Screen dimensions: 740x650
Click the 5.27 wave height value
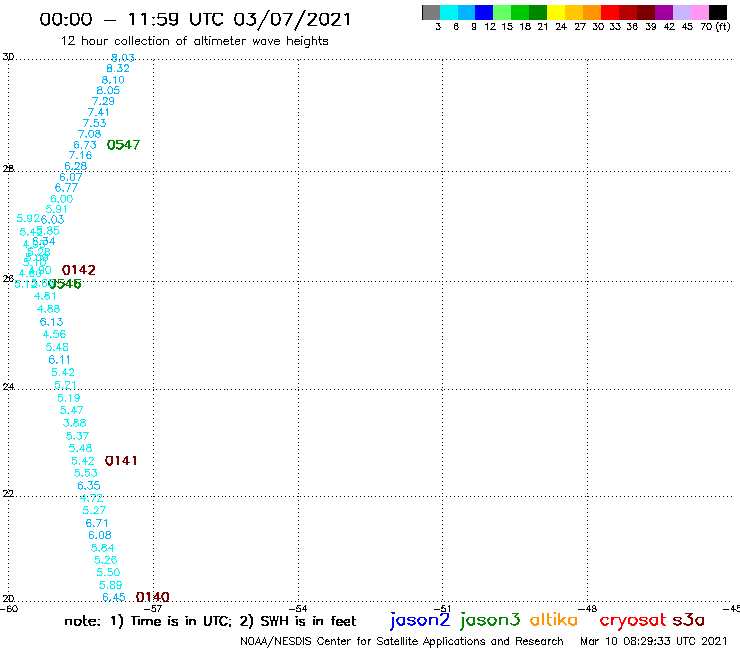tap(94, 510)
